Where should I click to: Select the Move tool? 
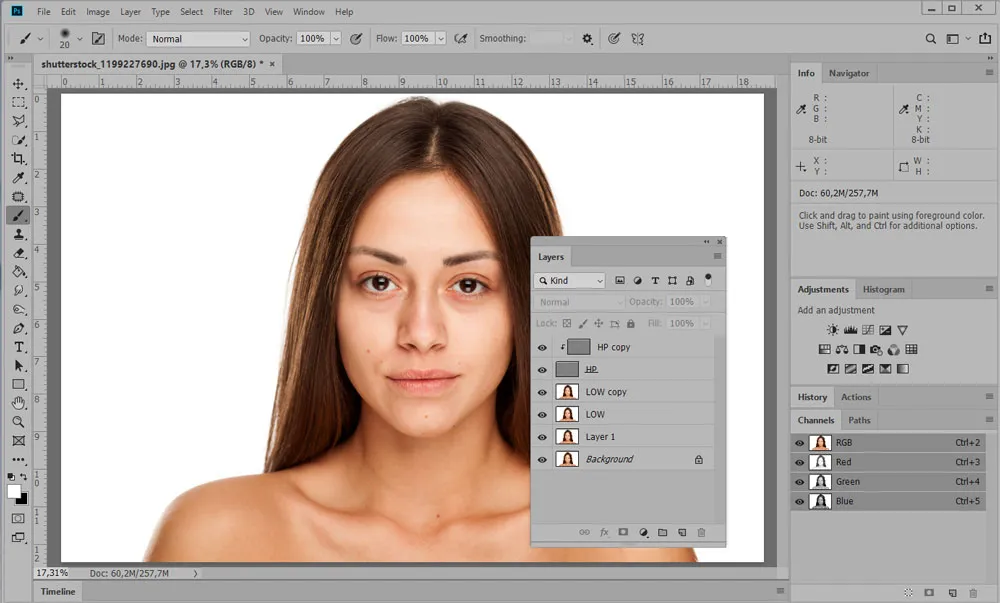tap(18, 84)
